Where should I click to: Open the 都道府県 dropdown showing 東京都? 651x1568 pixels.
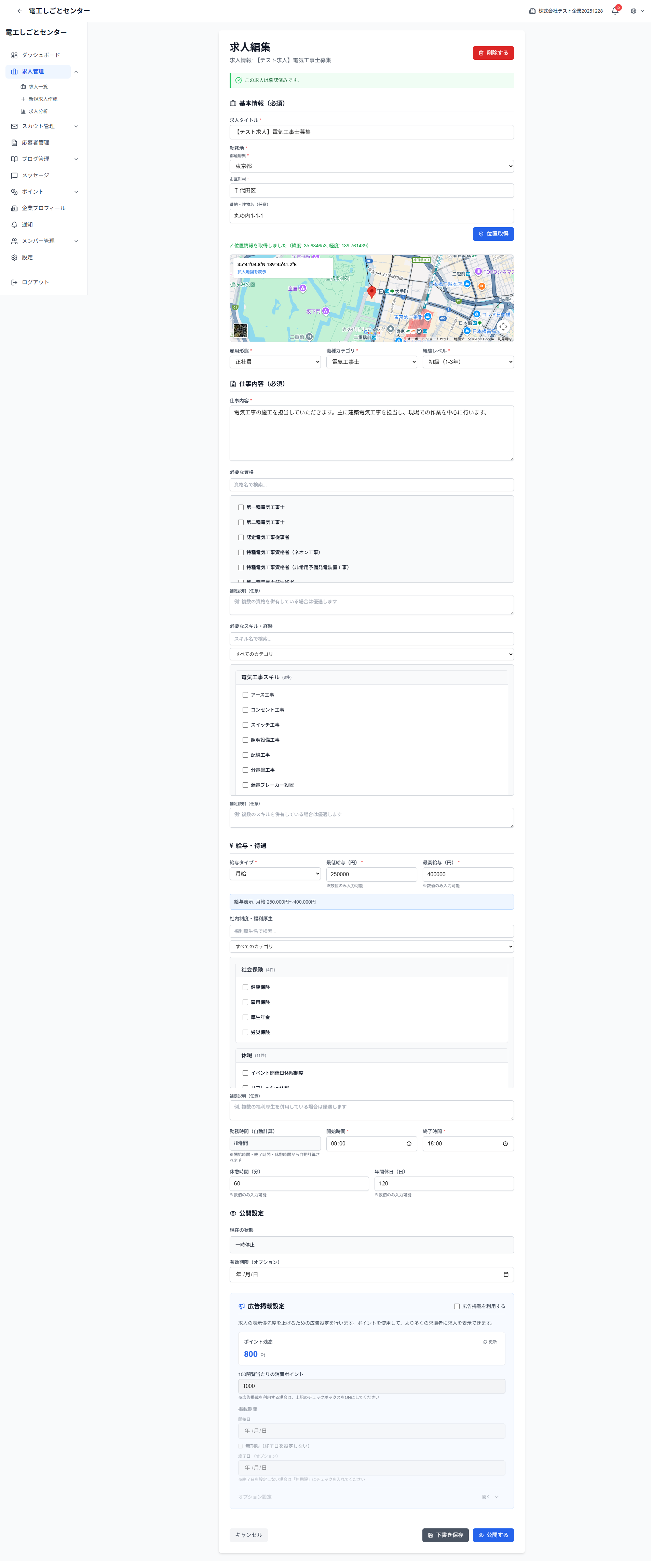point(371,166)
